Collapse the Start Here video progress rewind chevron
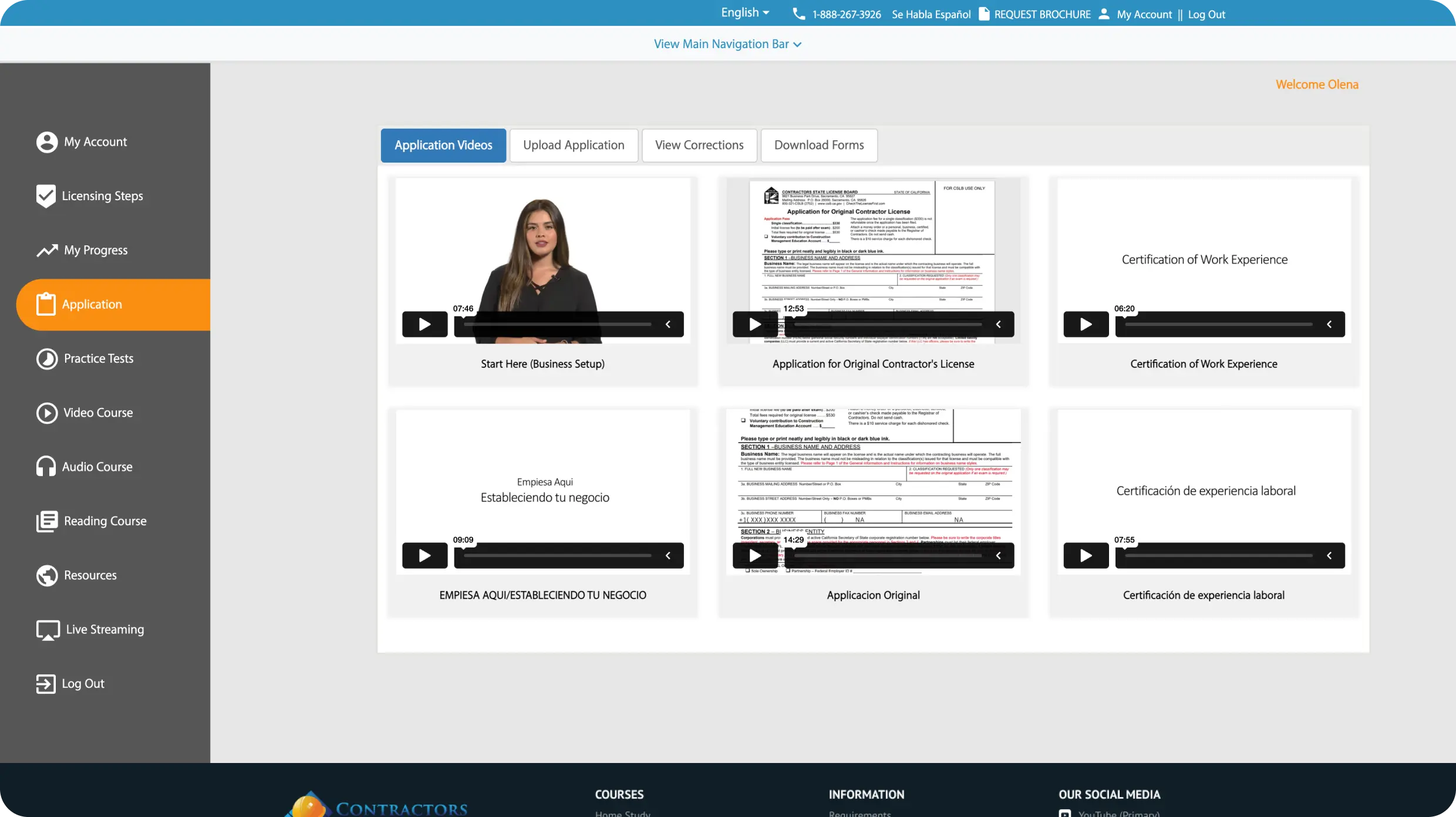1456x817 pixels. pyautogui.click(x=668, y=323)
